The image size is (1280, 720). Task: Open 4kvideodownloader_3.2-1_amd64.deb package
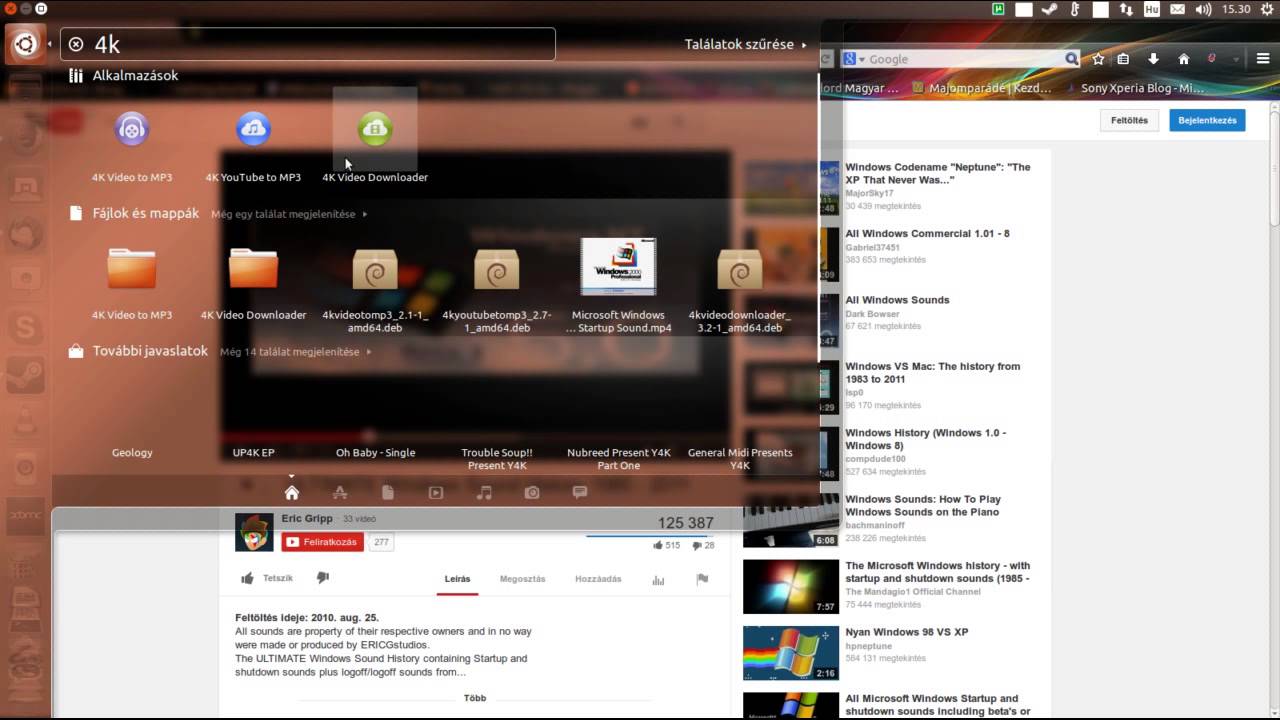coord(740,268)
